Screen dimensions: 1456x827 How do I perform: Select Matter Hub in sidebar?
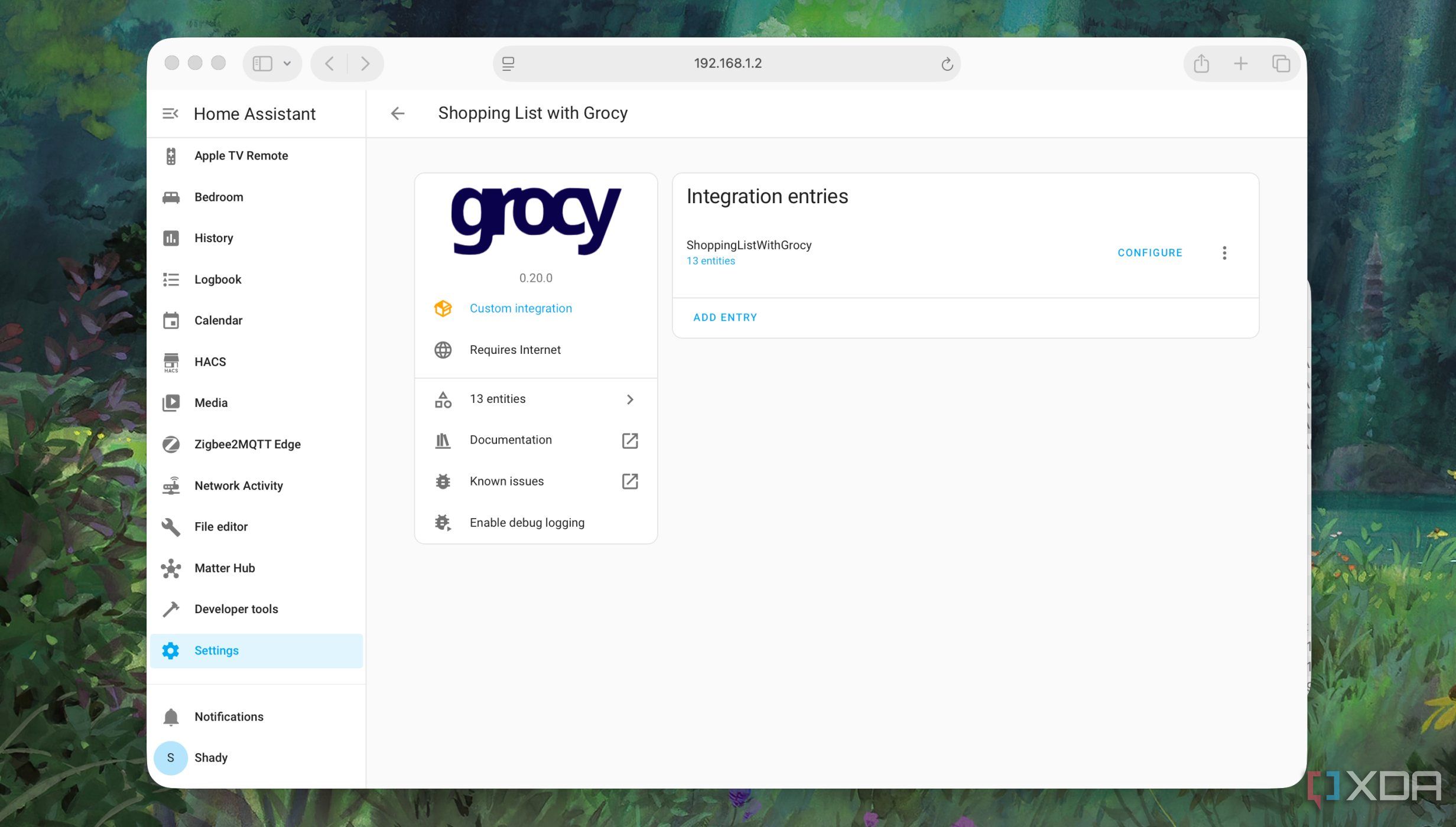coord(256,568)
